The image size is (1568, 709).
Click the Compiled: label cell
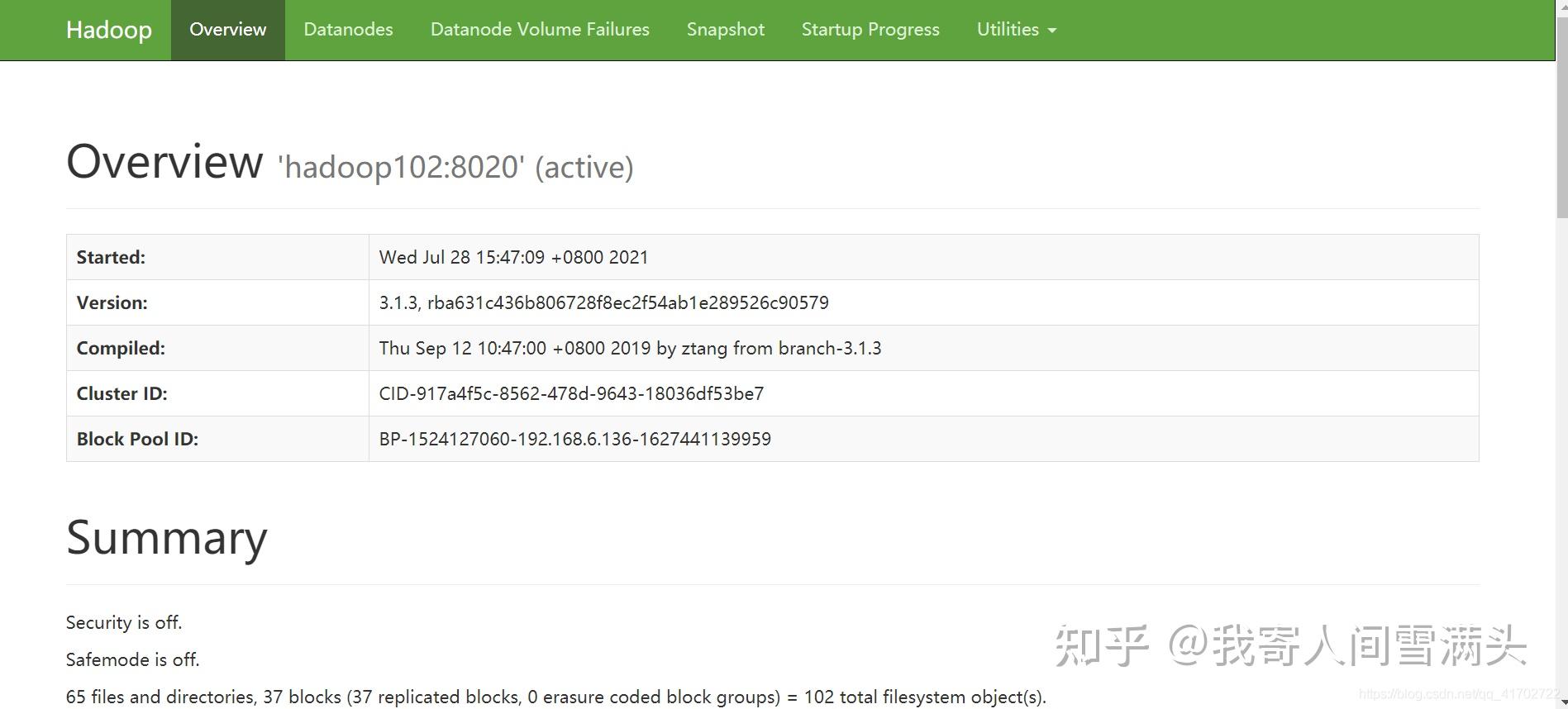[217, 348]
